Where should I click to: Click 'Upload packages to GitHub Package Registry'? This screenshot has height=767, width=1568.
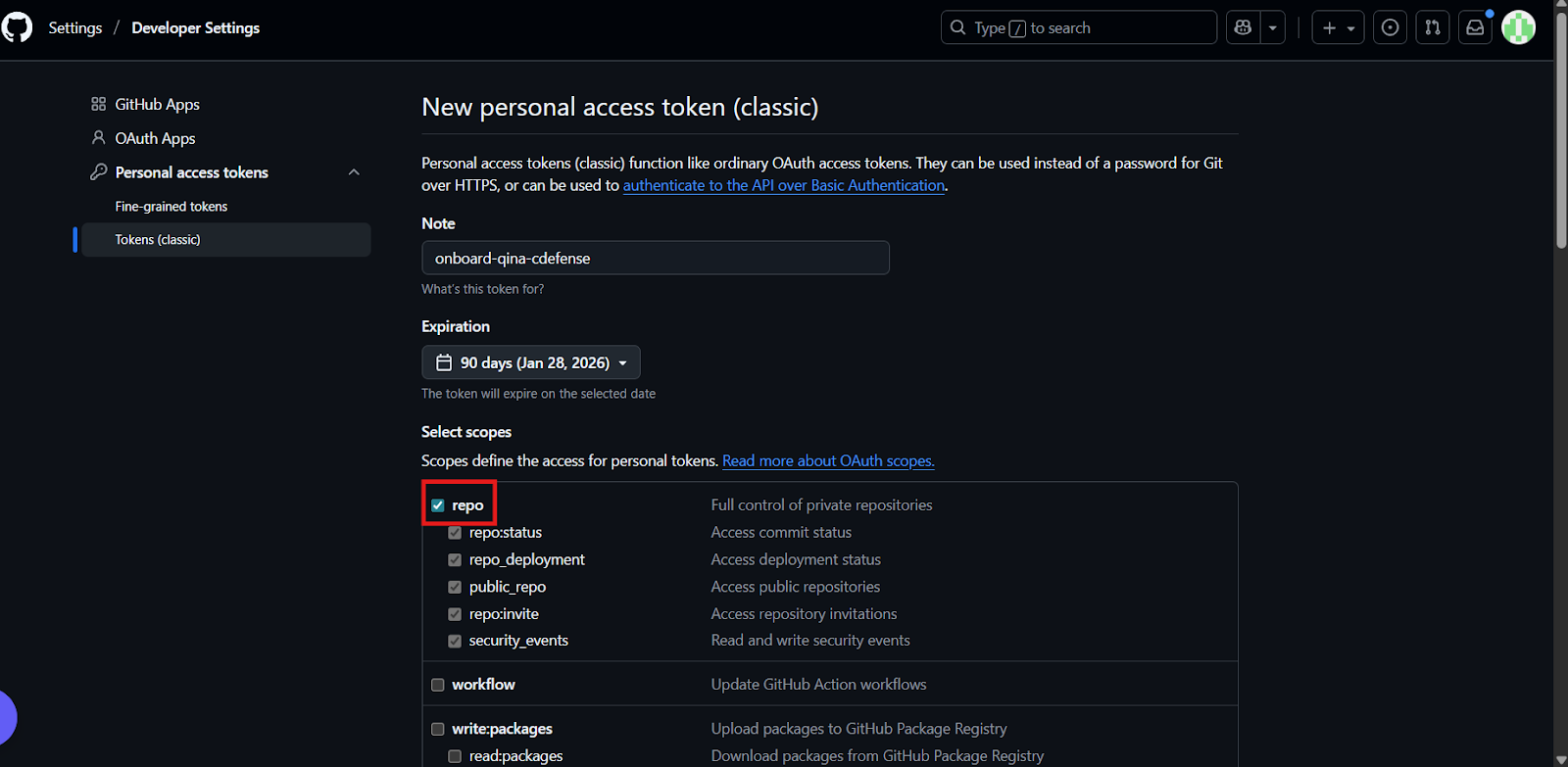tap(858, 729)
